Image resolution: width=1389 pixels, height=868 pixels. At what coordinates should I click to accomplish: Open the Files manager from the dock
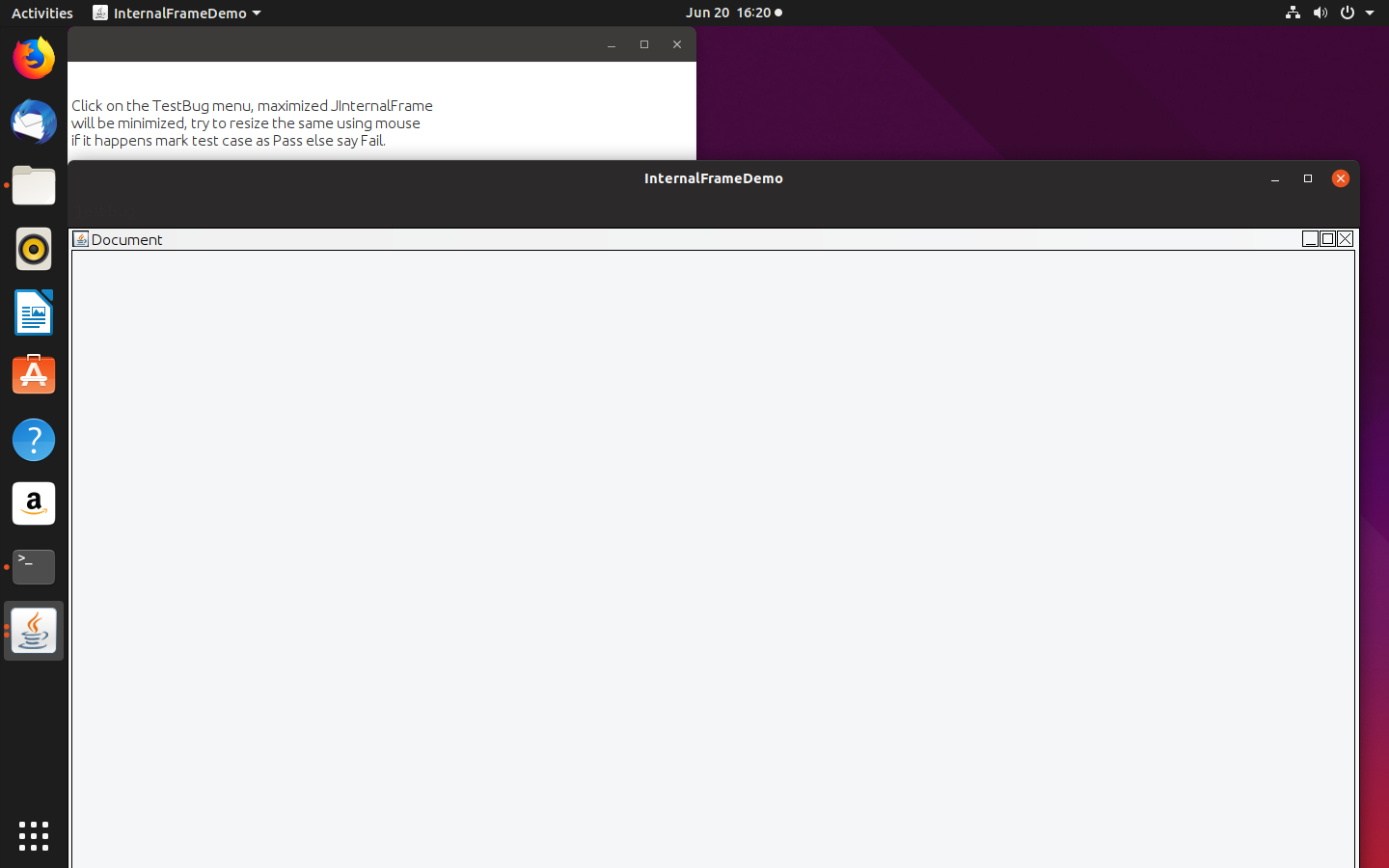[x=34, y=185]
